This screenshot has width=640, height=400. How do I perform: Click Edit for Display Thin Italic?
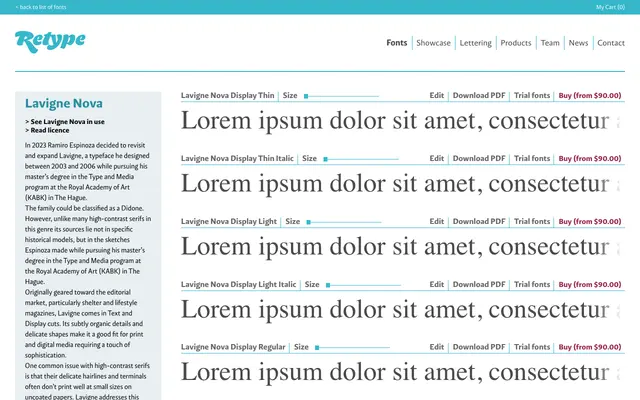(436, 158)
